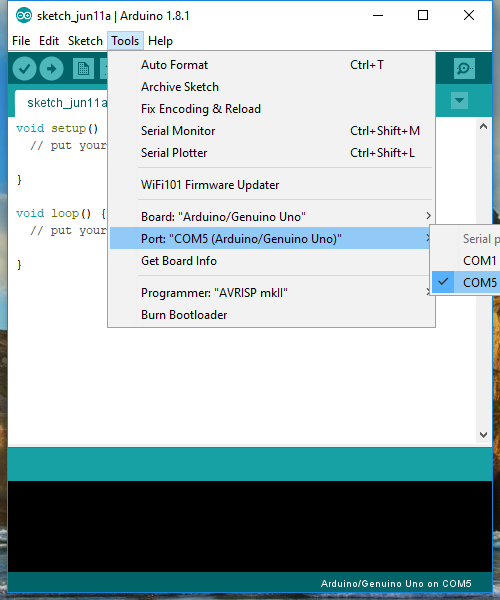Screen dimensions: 500x600
Task: Minimize the Arduino window
Action: [378, 16]
